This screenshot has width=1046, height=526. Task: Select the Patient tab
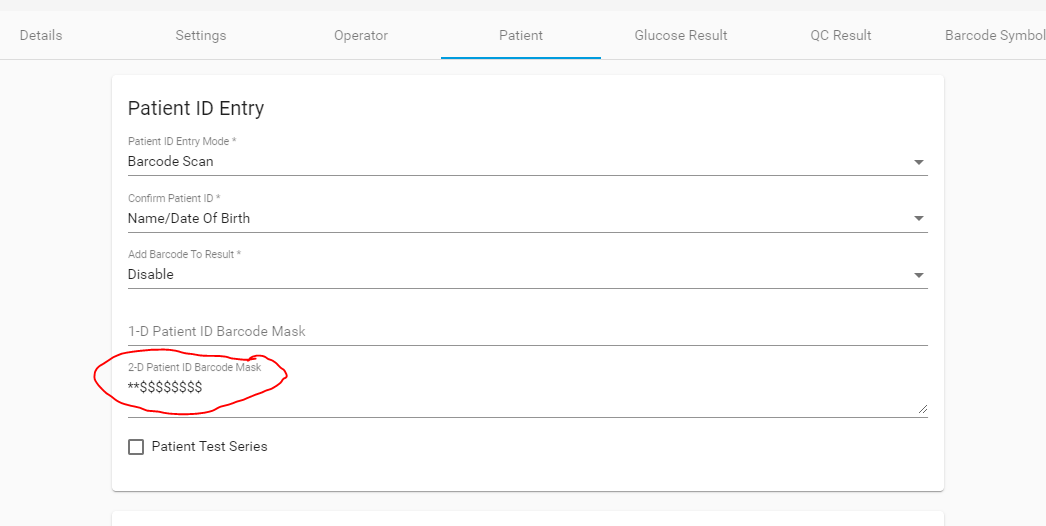pyautogui.click(x=521, y=36)
